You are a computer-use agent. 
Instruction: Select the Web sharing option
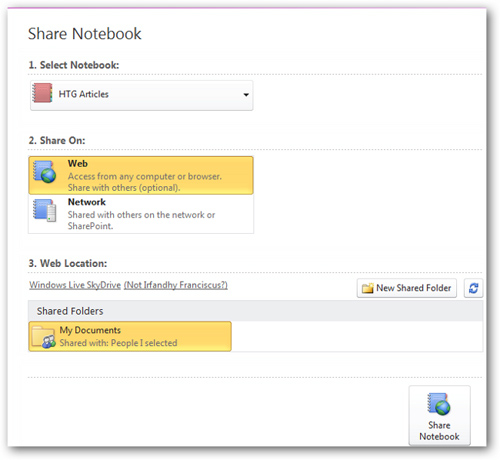click(x=141, y=175)
